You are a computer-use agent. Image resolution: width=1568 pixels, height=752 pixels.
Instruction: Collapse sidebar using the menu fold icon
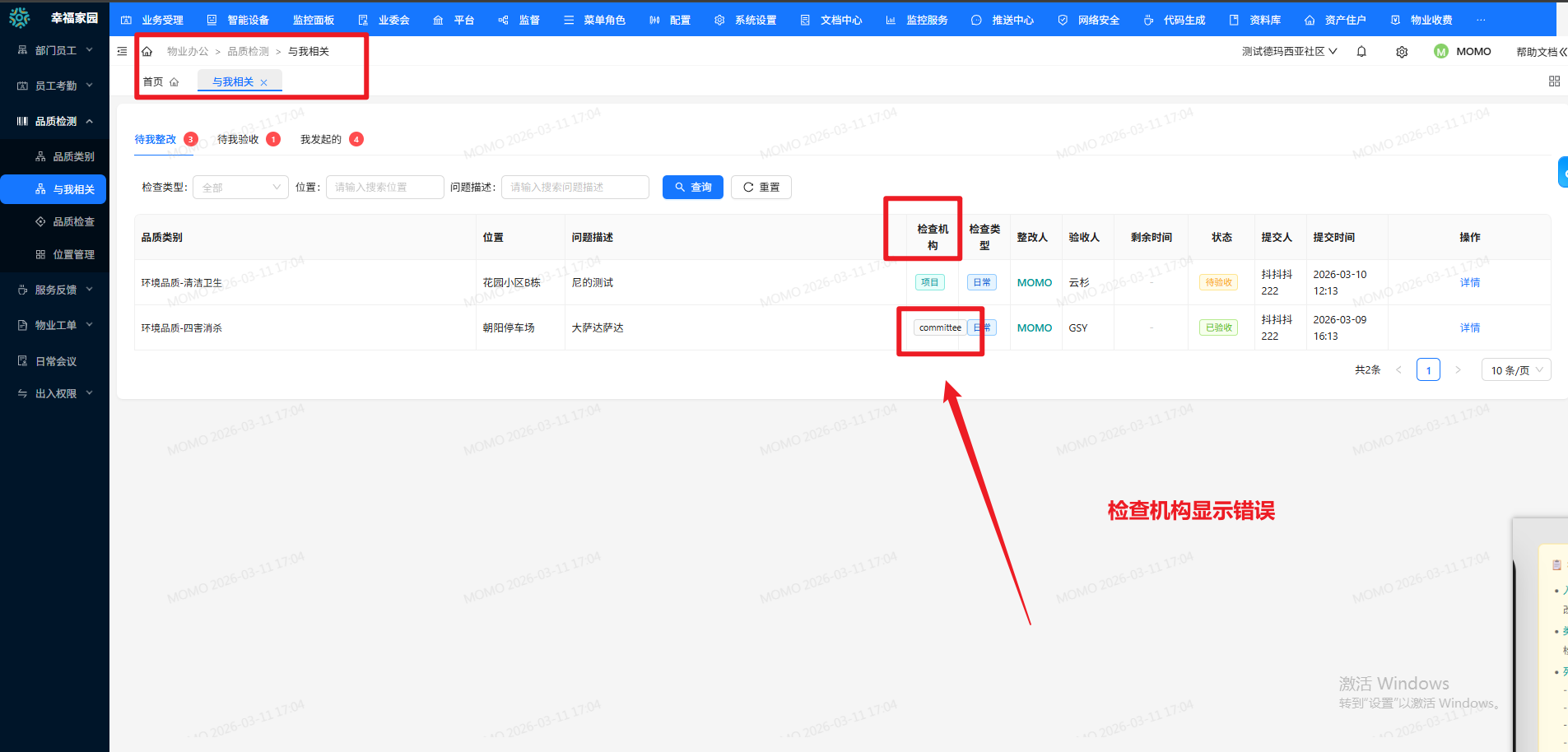(122, 51)
